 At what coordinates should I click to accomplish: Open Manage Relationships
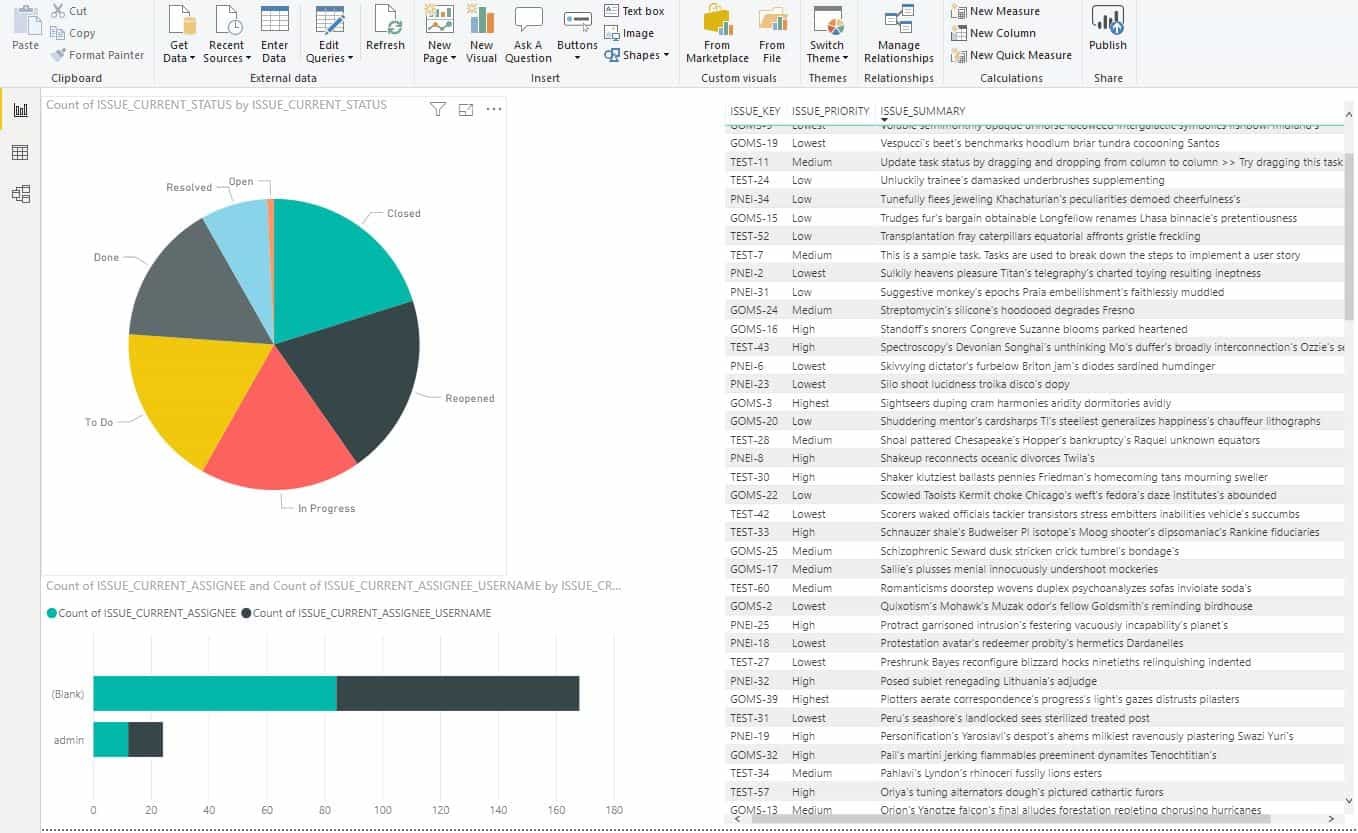(x=899, y=35)
